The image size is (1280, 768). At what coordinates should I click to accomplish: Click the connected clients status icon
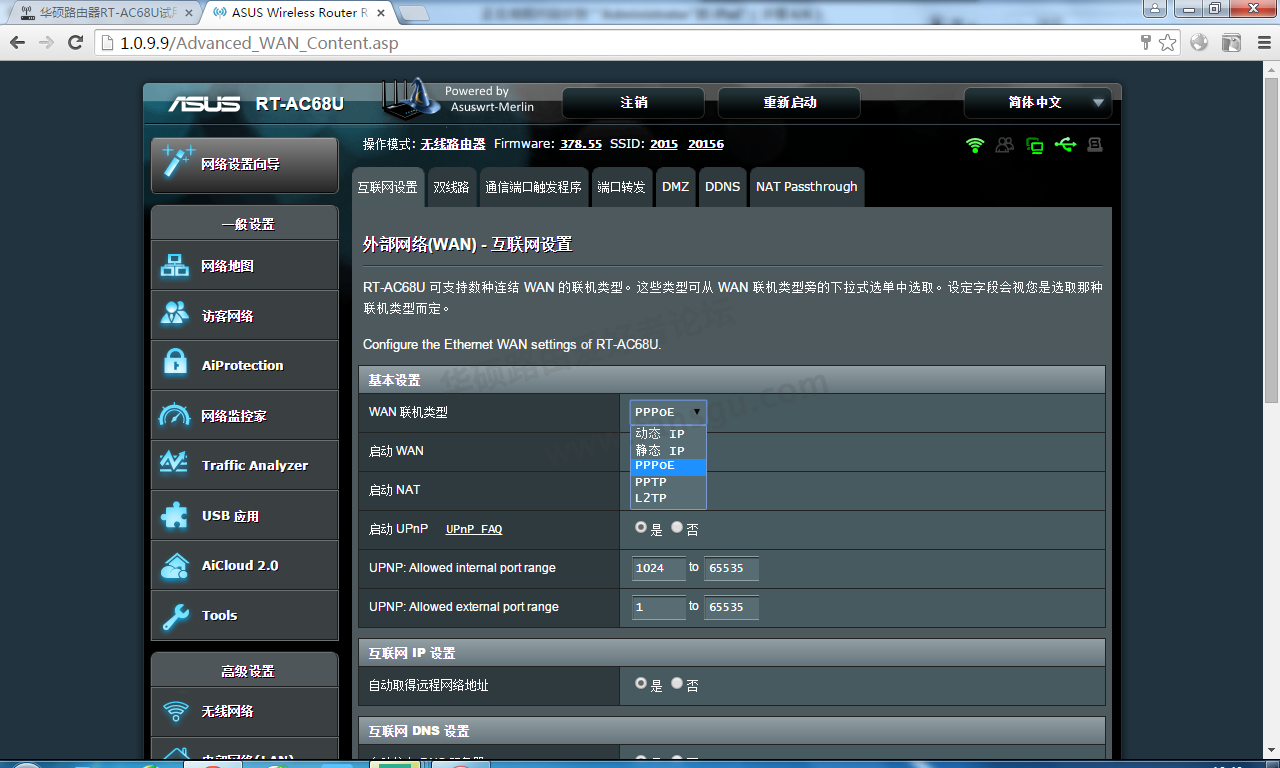1005,145
